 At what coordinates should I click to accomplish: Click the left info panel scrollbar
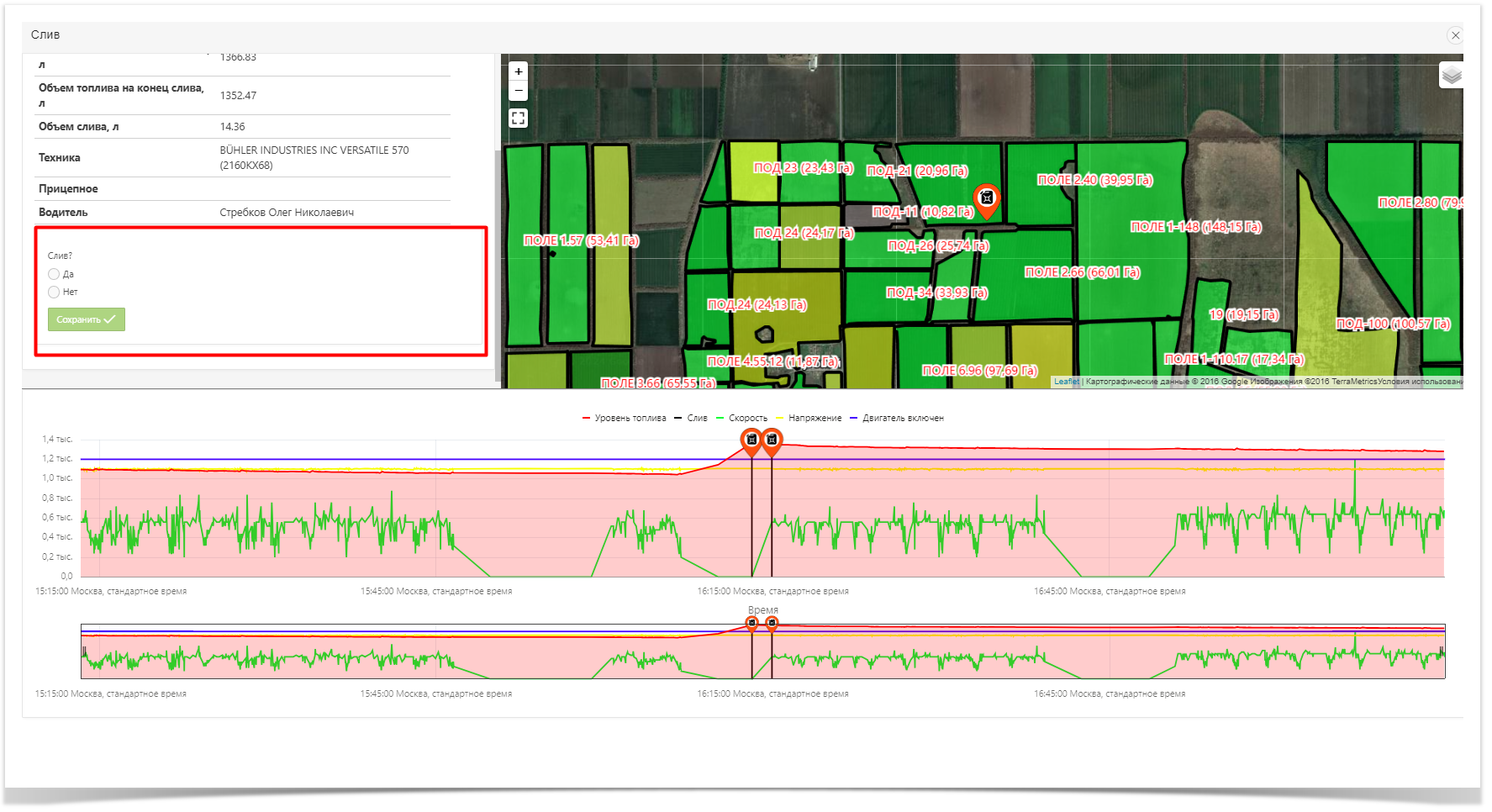(x=497, y=252)
